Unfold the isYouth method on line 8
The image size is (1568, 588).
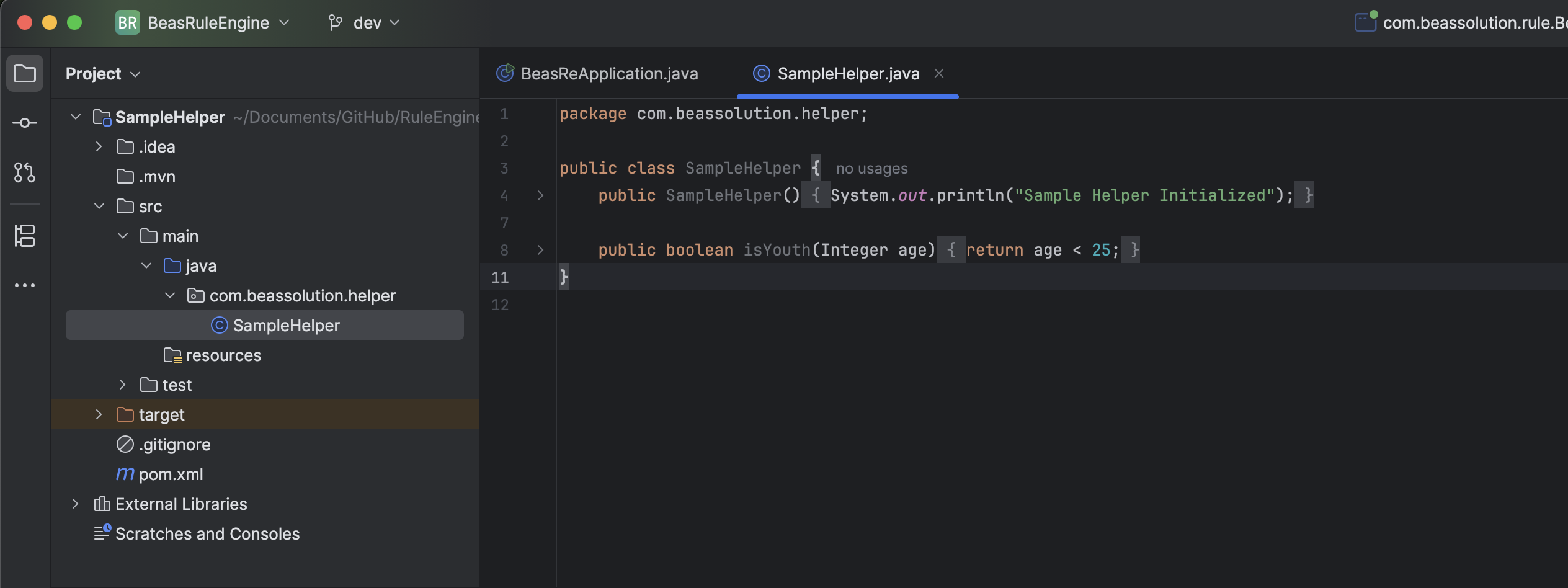(x=540, y=250)
